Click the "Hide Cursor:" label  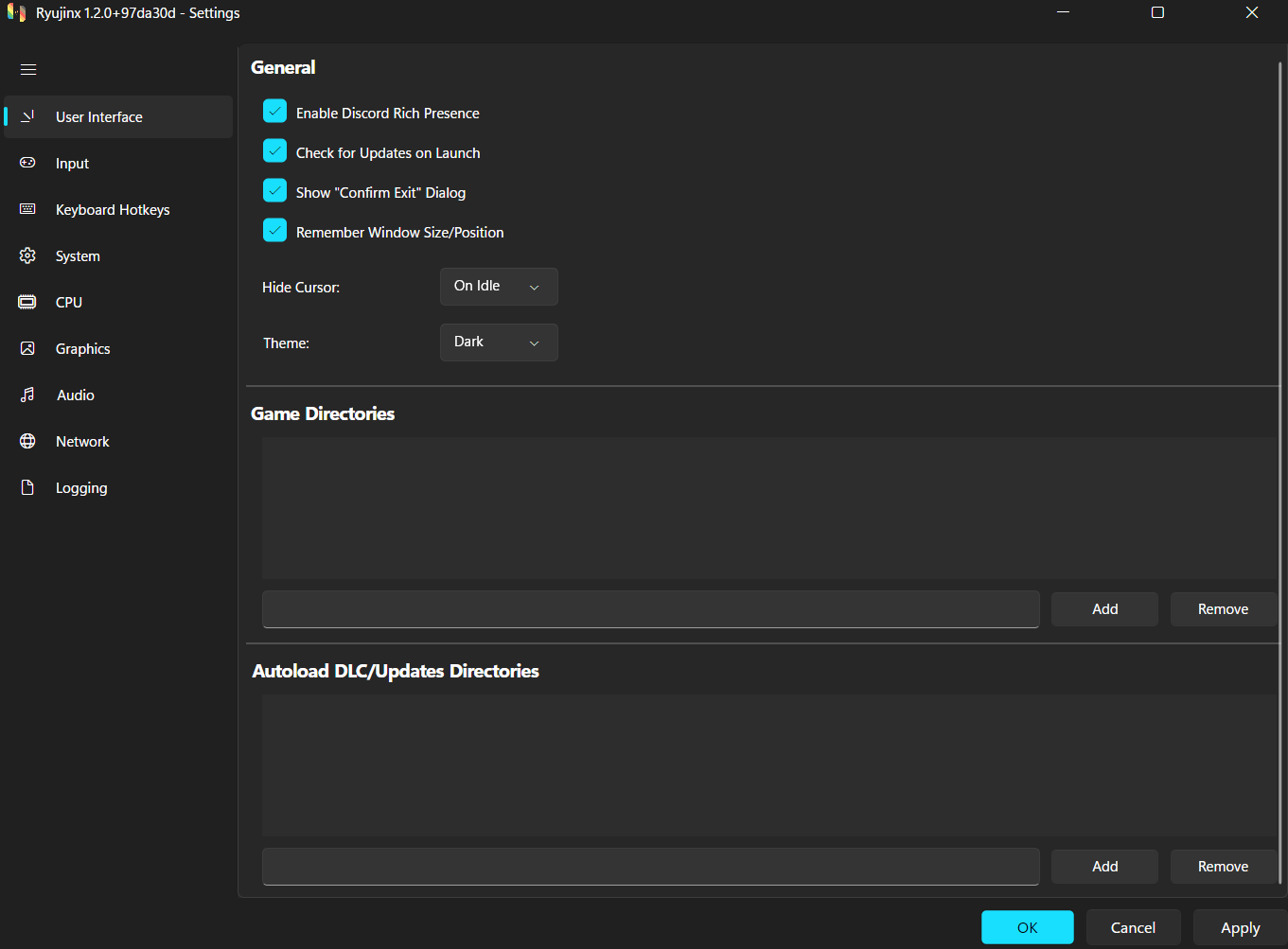(301, 287)
